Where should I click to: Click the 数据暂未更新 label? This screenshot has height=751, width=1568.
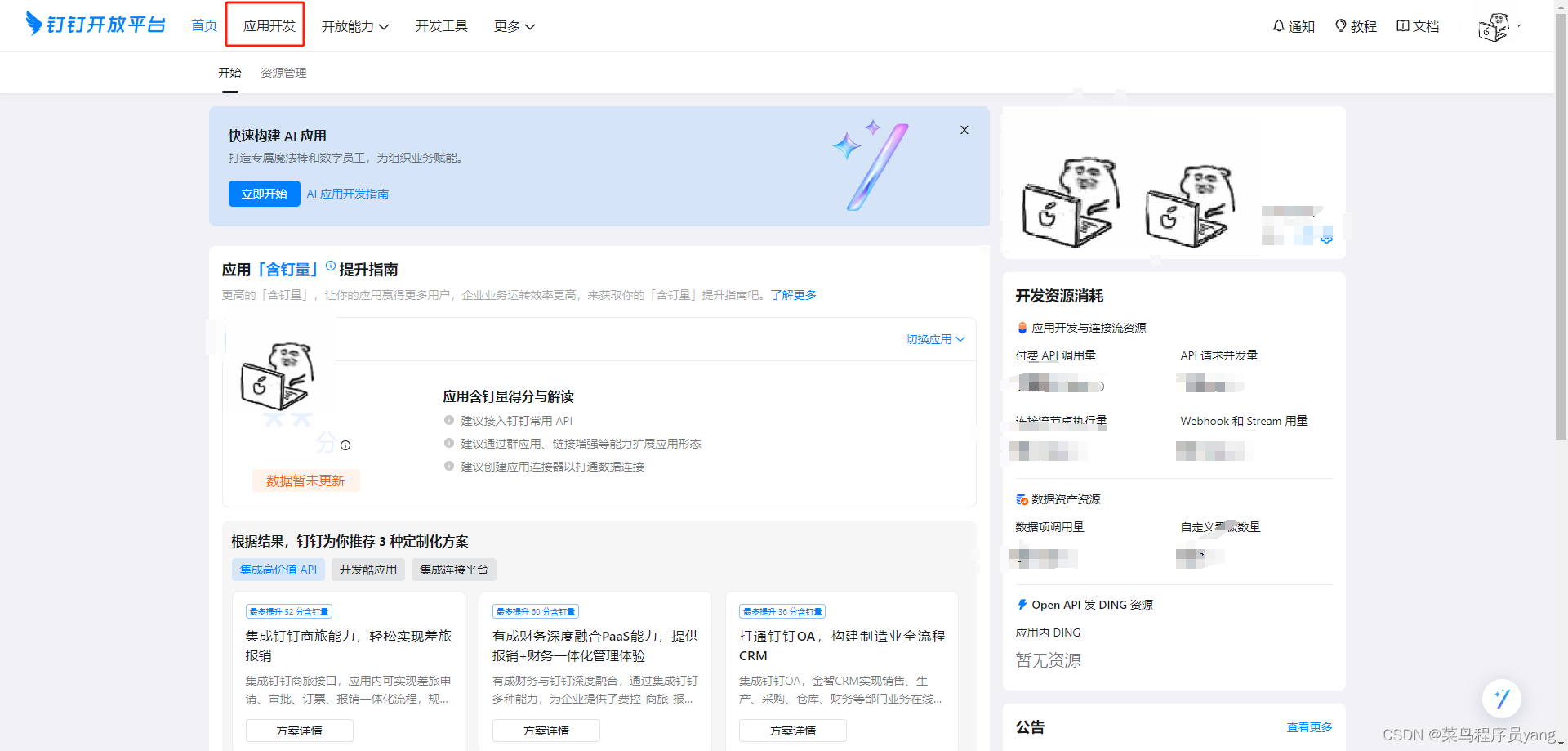pyautogui.click(x=305, y=481)
